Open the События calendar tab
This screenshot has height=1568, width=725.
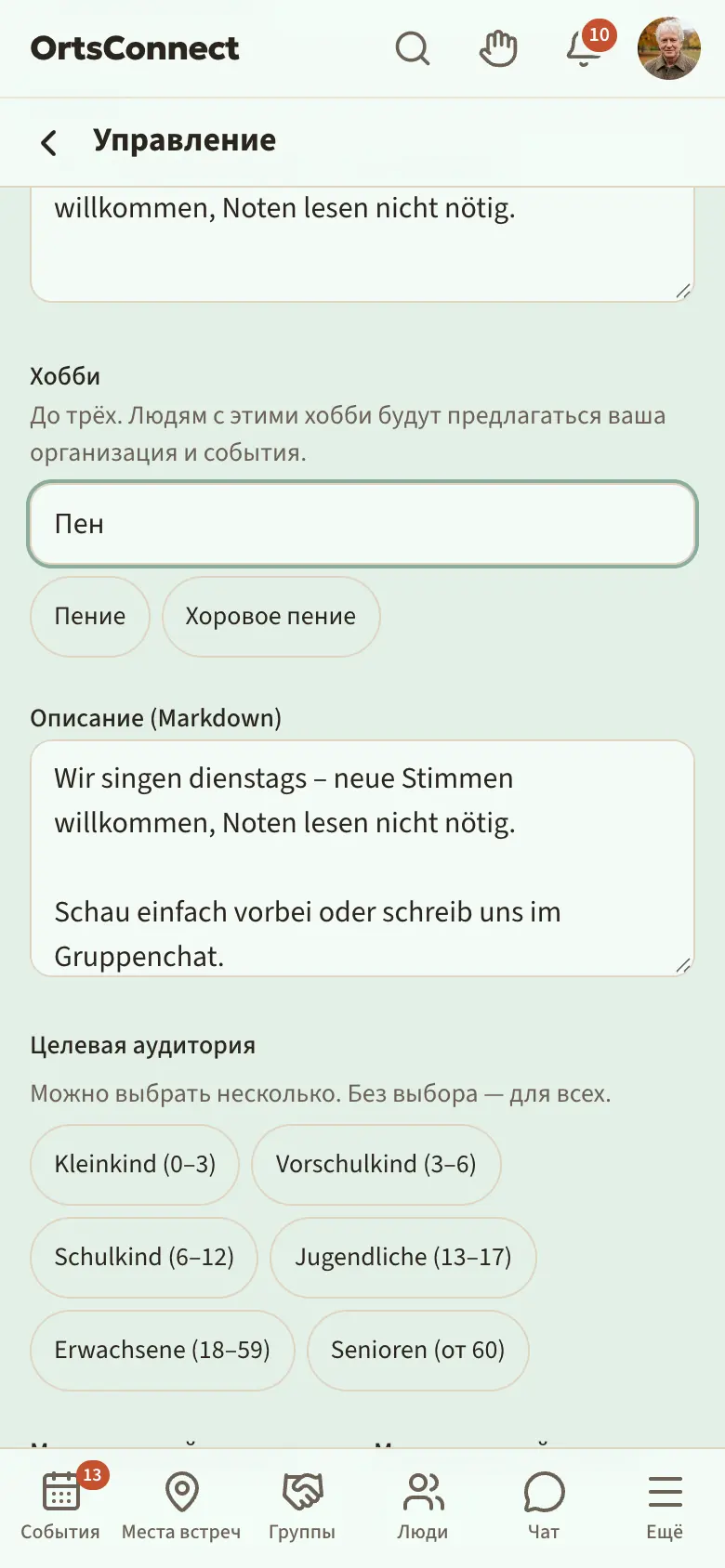point(60,1506)
